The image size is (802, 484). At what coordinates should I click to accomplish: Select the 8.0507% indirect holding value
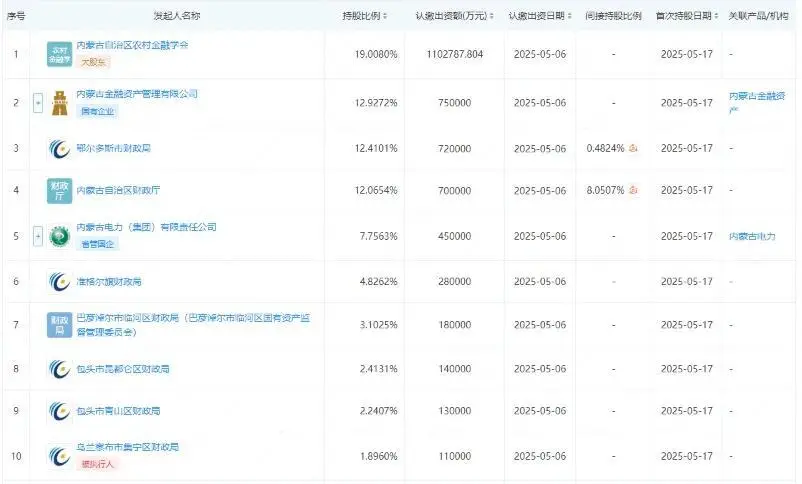pos(606,190)
